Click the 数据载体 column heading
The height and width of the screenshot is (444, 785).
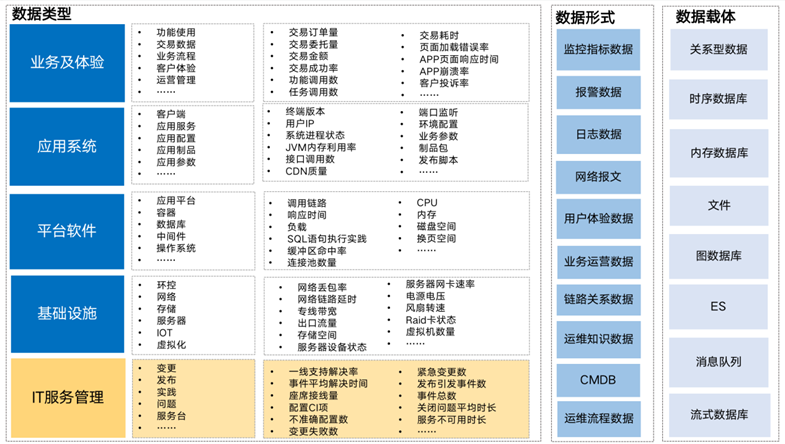[705, 17]
